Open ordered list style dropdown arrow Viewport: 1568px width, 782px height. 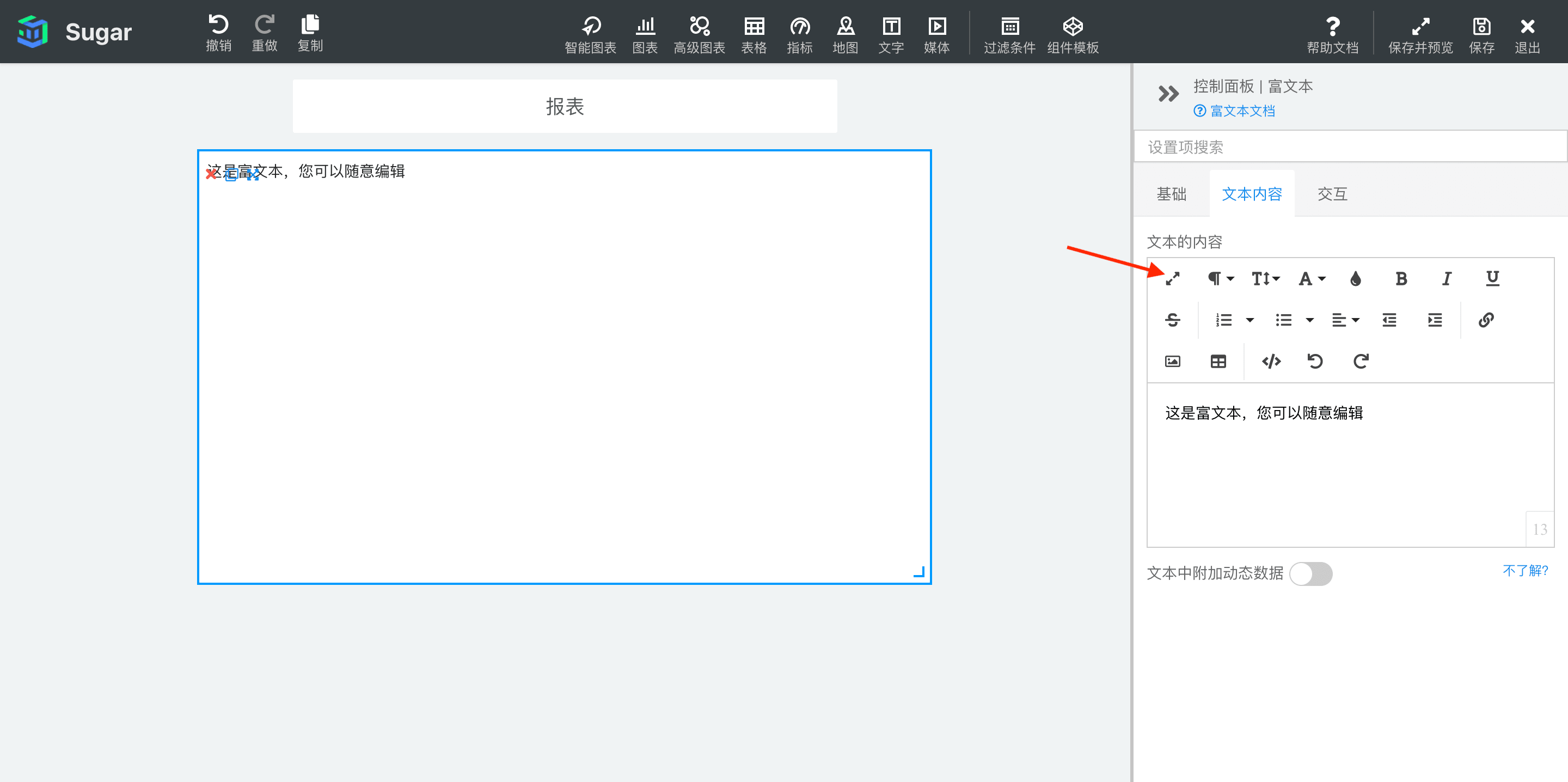[x=1249, y=320]
